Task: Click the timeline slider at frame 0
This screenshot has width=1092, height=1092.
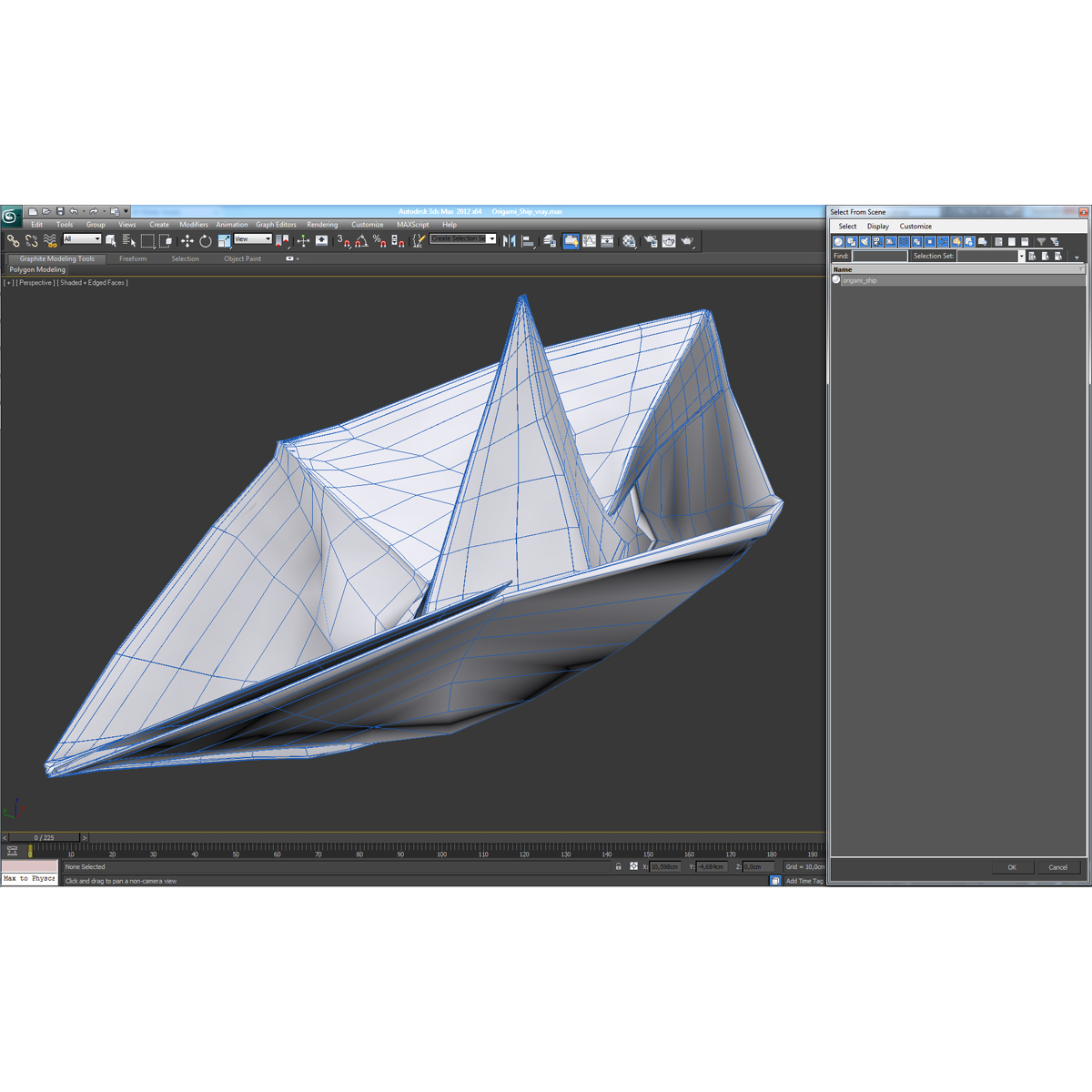Action: pyautogui.click(x=43, y=837)
